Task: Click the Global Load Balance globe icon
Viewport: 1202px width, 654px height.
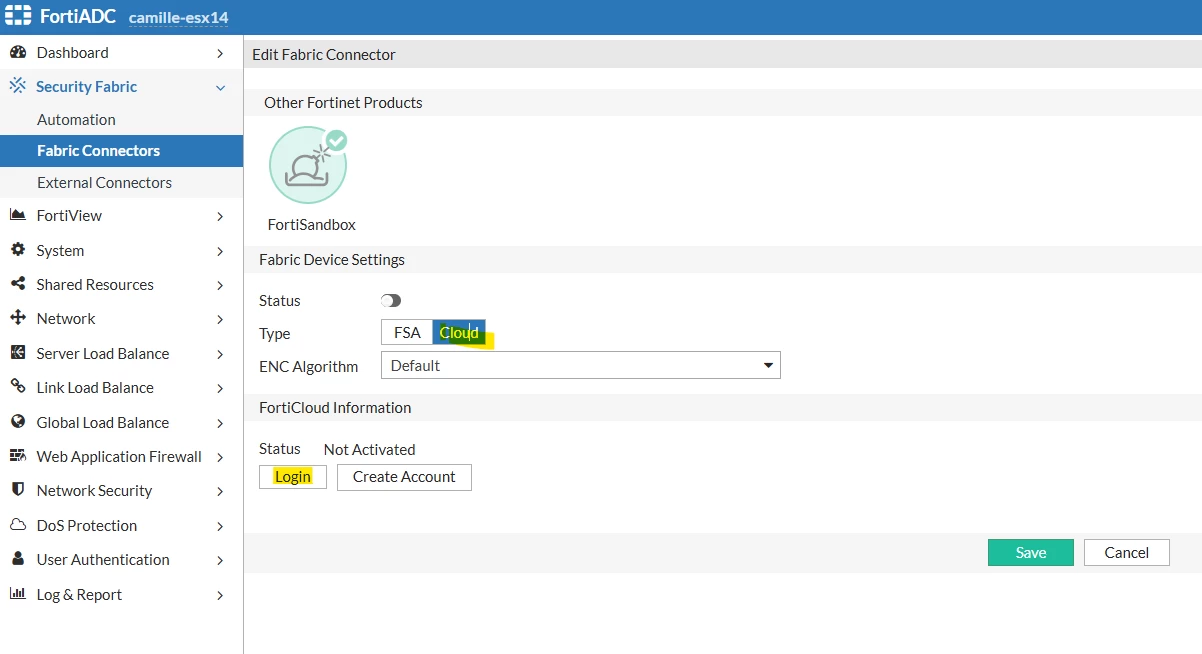Action: click(x=18, y=422)
